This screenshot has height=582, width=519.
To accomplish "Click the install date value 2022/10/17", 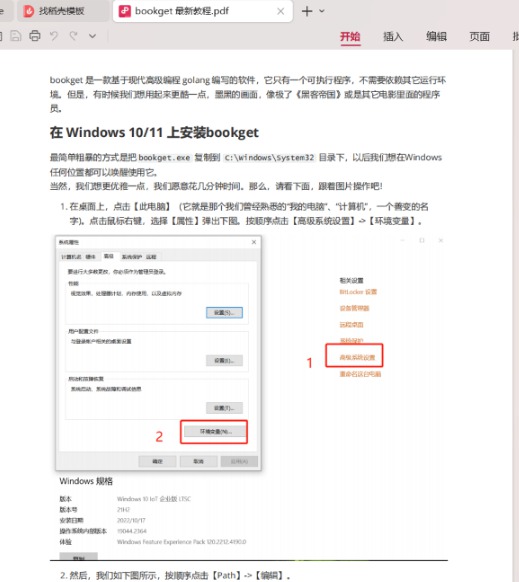I will click(x=131, y=520).
